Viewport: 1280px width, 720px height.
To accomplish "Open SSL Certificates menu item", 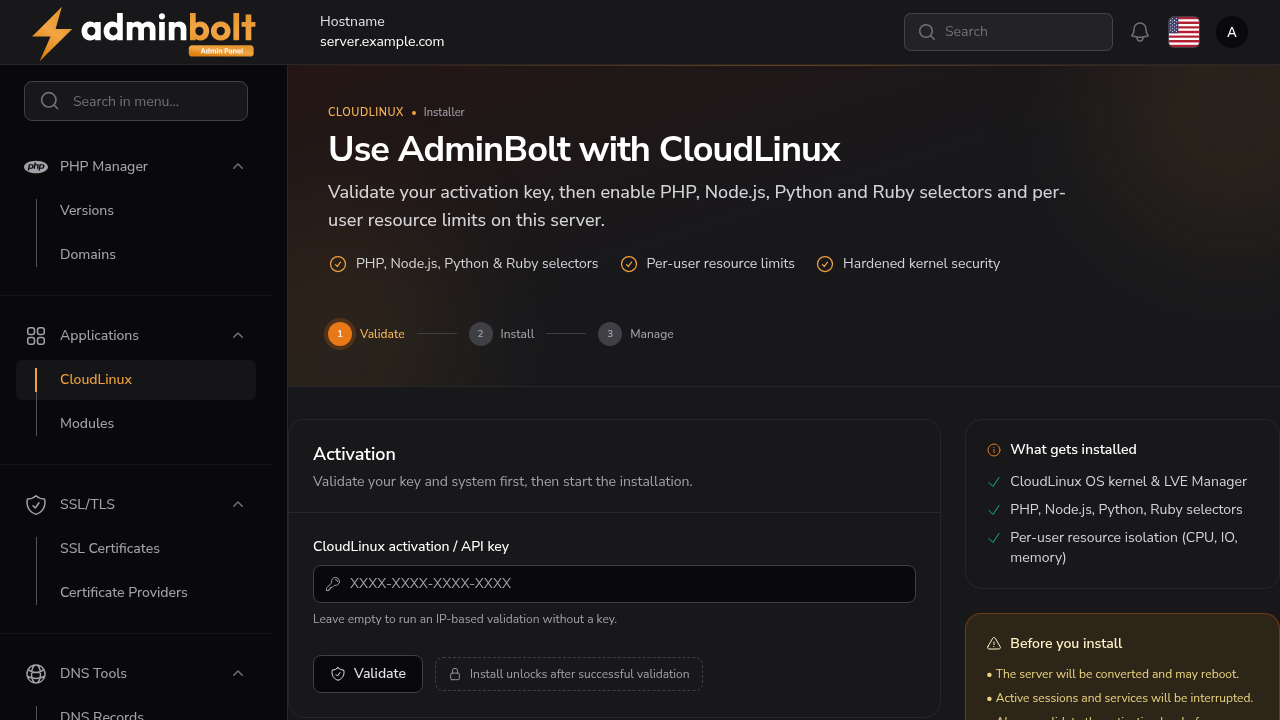I will 110,549.
